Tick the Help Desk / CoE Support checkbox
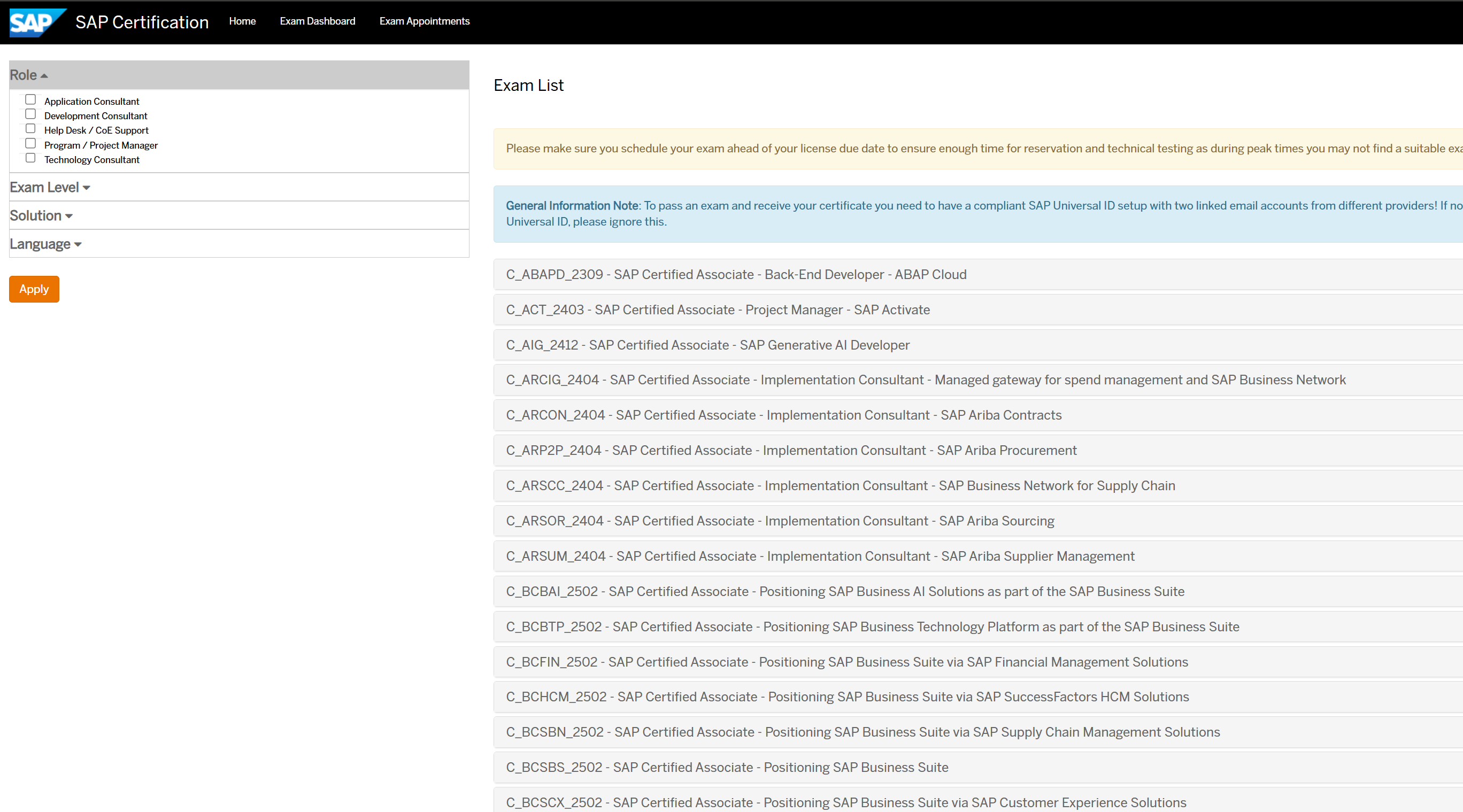 click(30, 129)
